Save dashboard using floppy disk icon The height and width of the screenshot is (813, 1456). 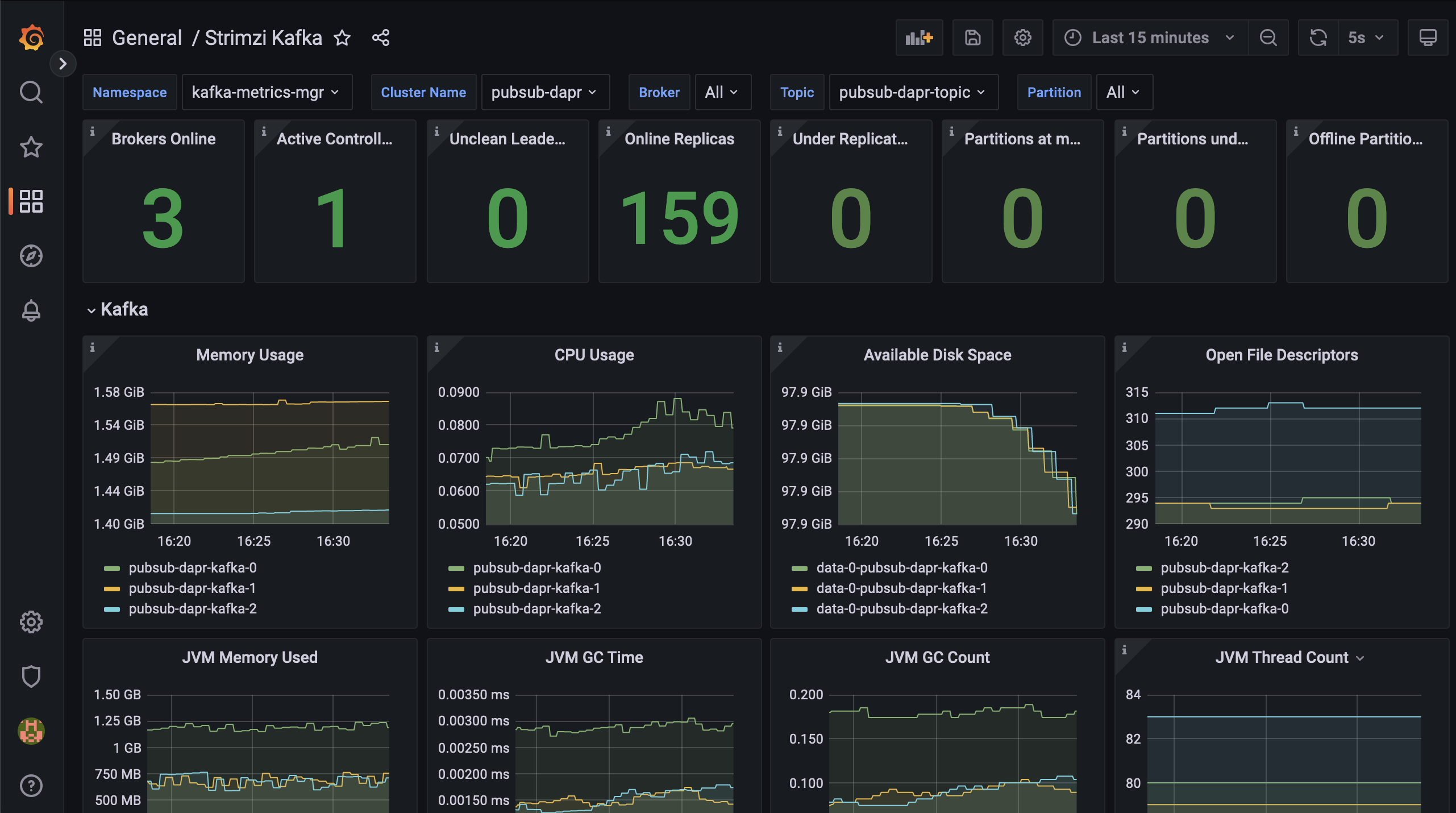click(x=972, y=38)
